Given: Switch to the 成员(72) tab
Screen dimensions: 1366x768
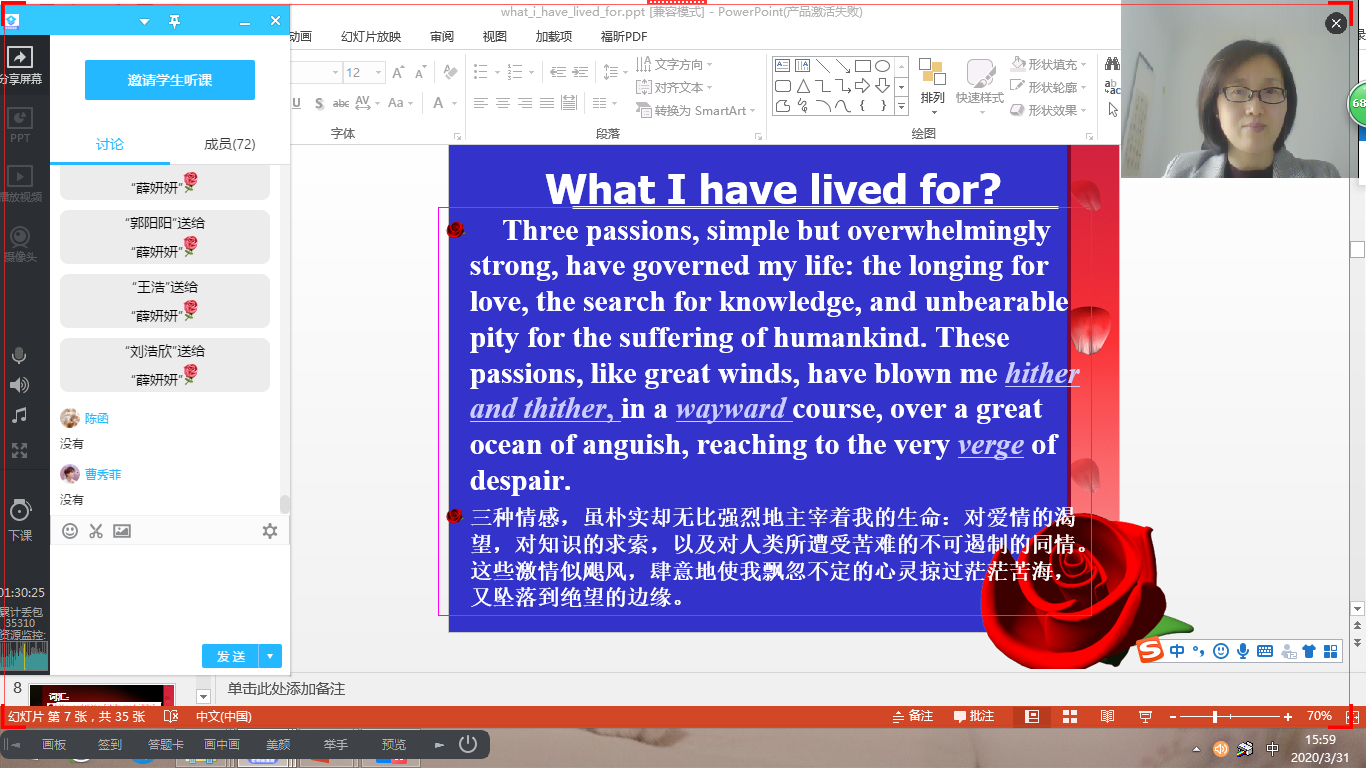Looking at the screenshot, I should tap(230, 144).
